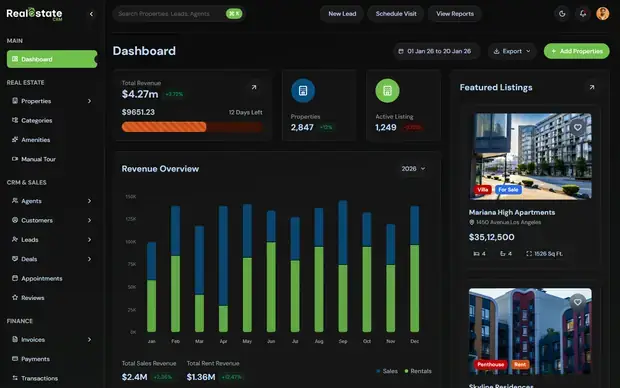Click the $35,12,500 price text
Viewport: 620px width, 388px height.
tap(491, 237)
